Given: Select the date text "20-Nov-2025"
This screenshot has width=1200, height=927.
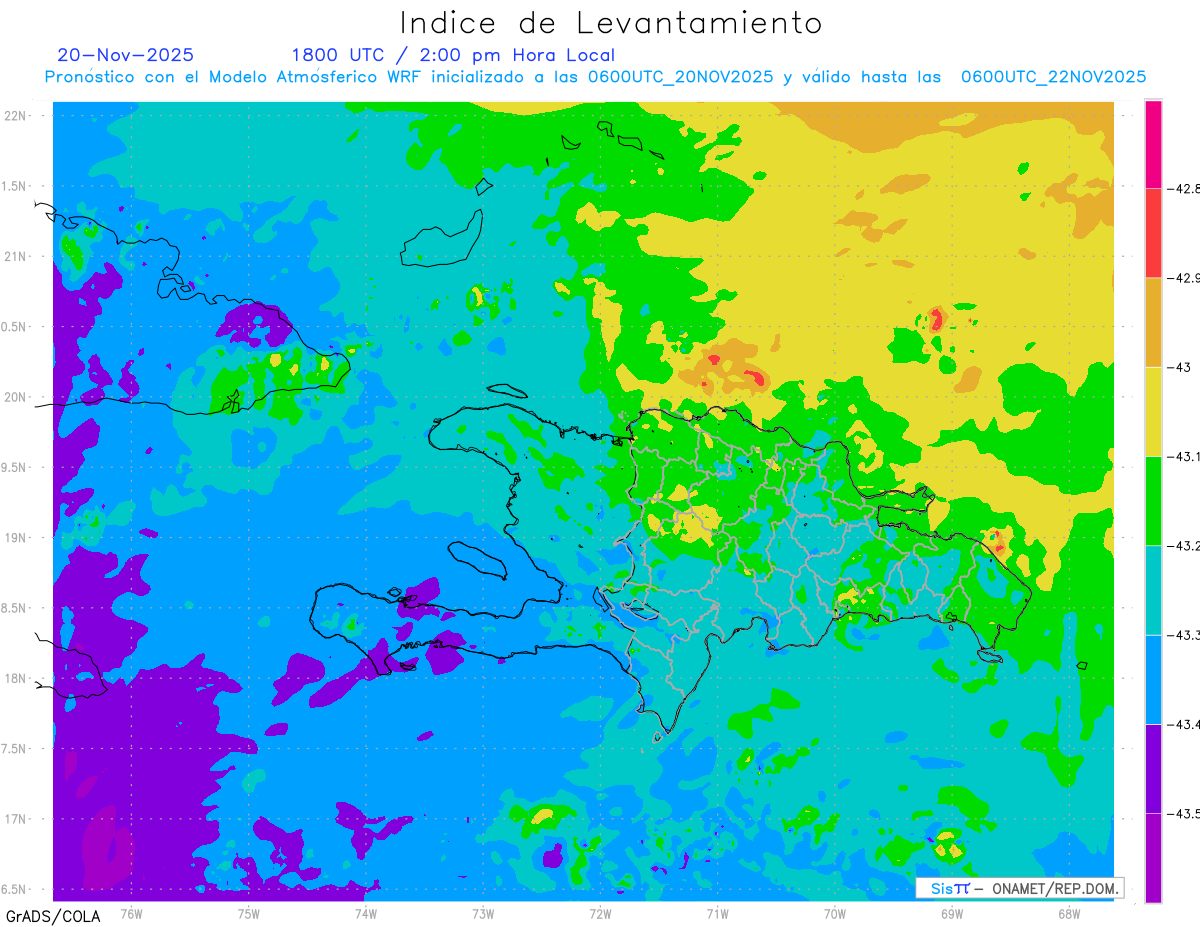Looking at the screenshot, I should click(x=125, y=55).
